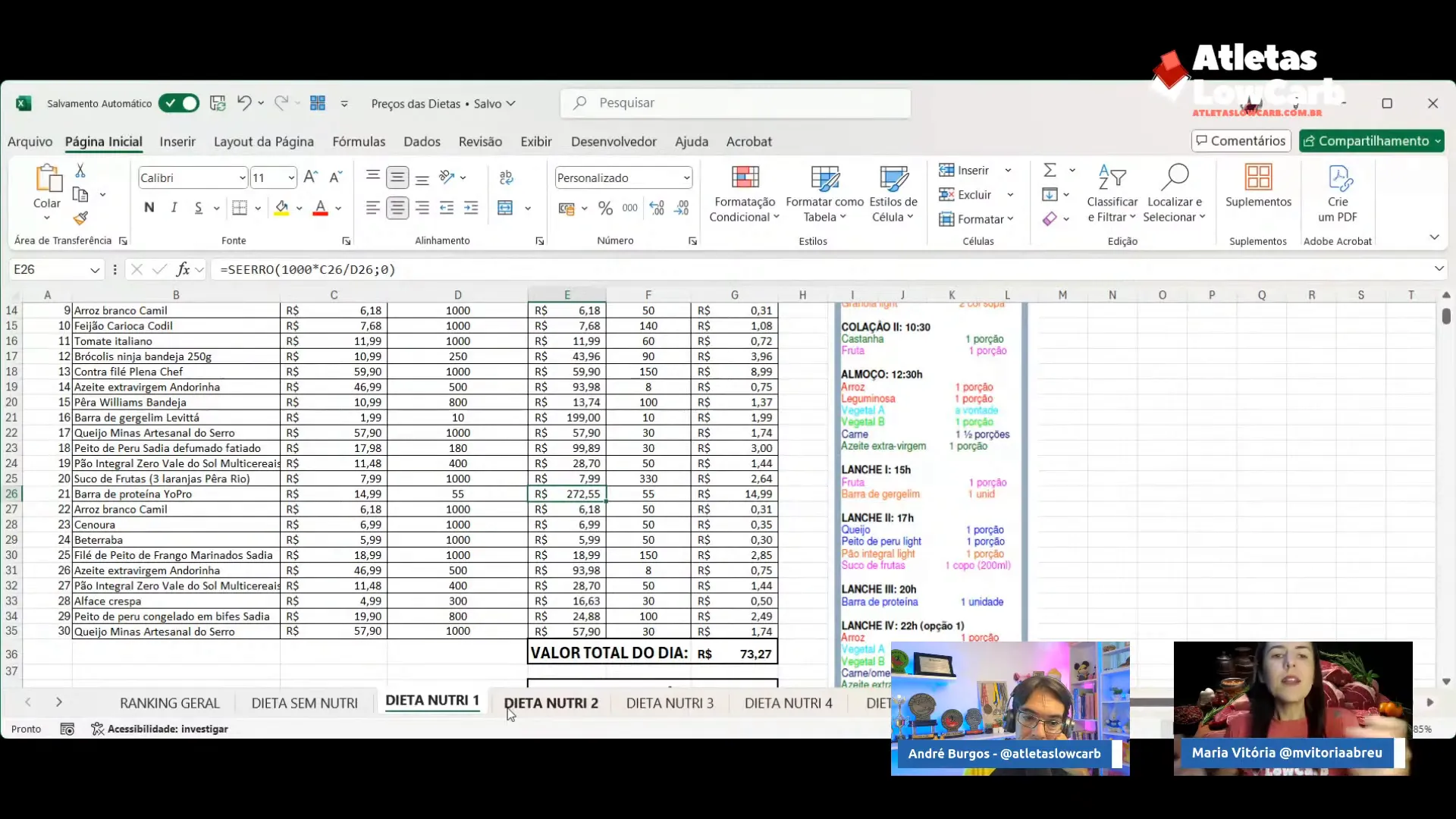This screenshot has width=1456, height=819.
Task: Click the Copy icon
Action: (80, 195)
